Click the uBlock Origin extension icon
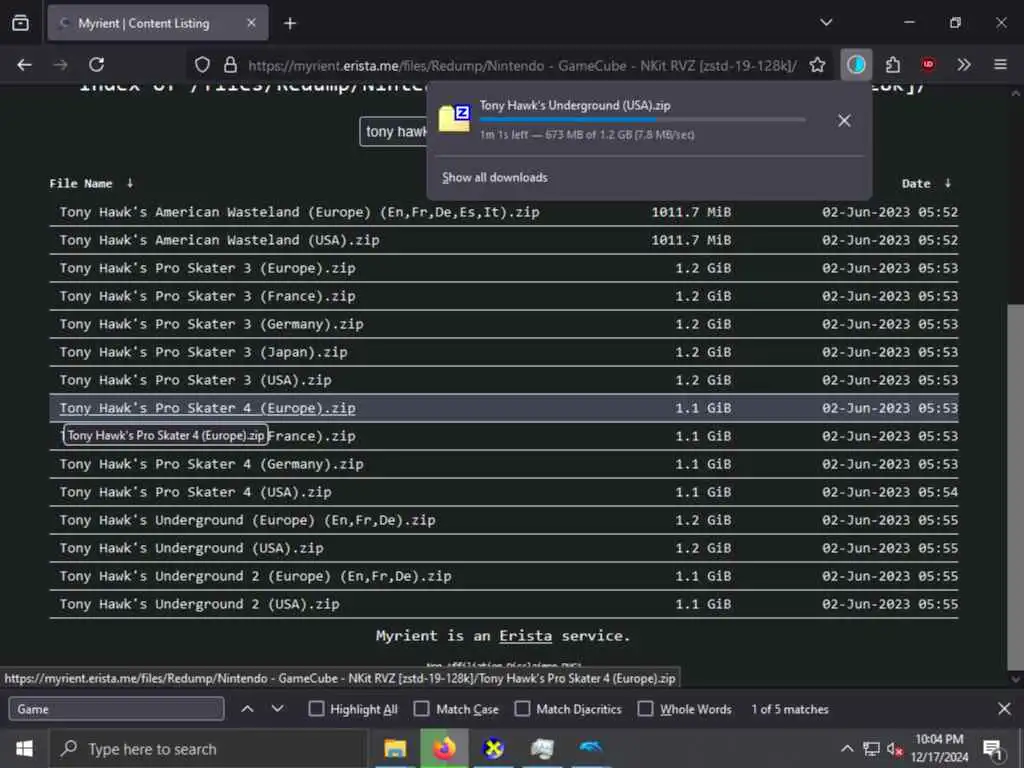Viewport: 1024px width, 768px height. click(x=928, y=64)
